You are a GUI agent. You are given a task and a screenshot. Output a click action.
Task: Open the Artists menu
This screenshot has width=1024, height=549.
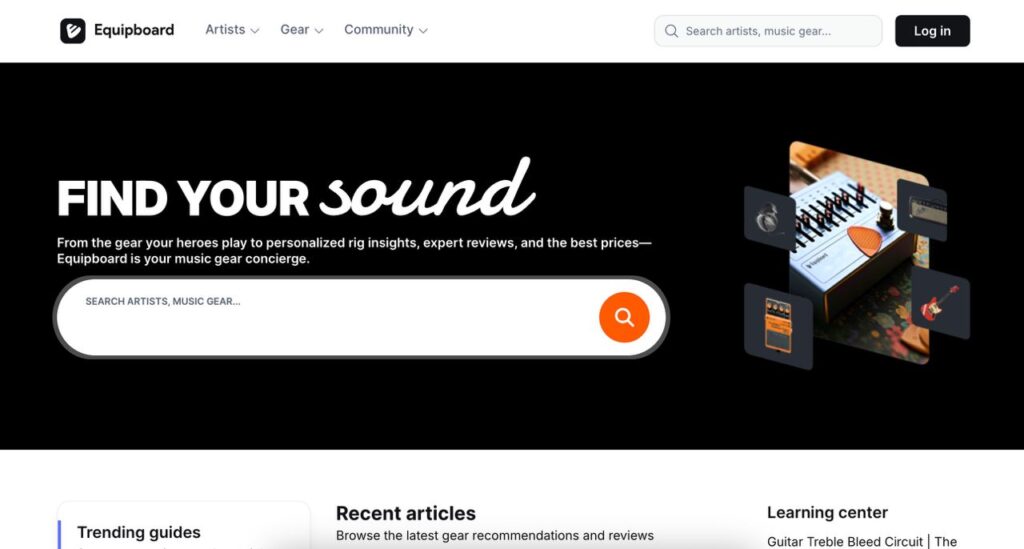[x=232, y=30]
